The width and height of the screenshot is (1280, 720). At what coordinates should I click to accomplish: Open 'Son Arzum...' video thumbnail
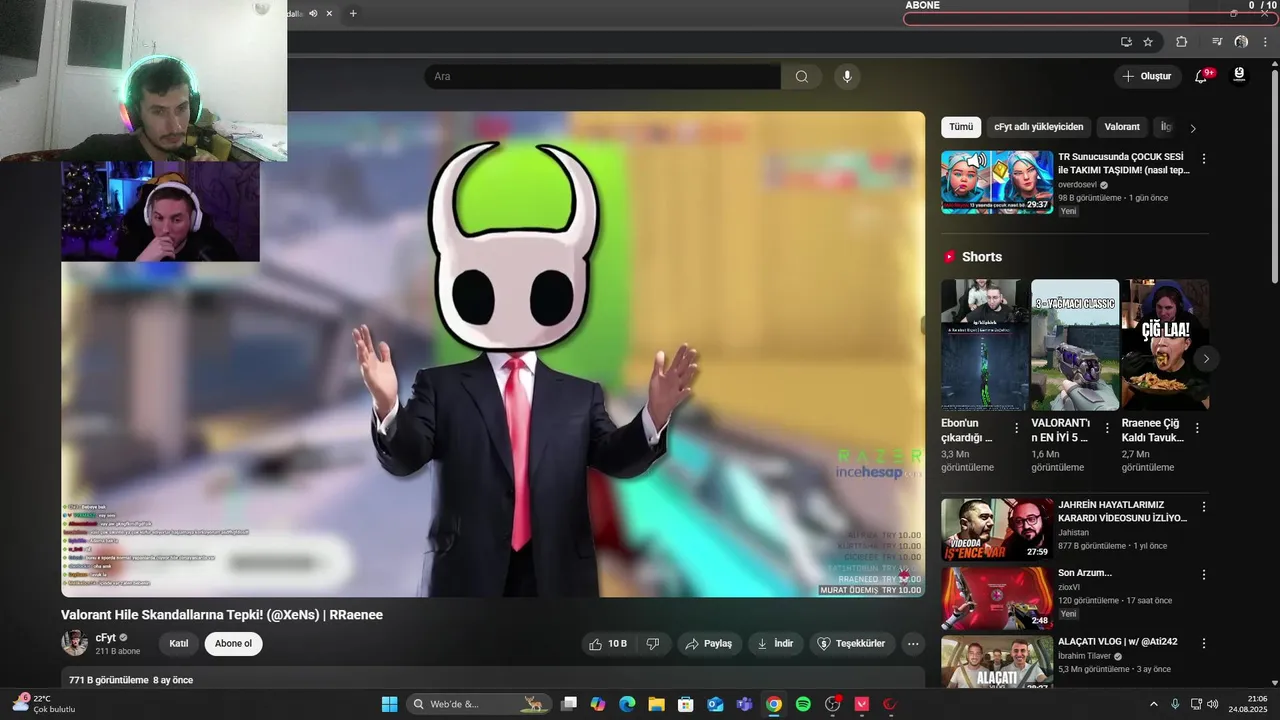(997, 598)
